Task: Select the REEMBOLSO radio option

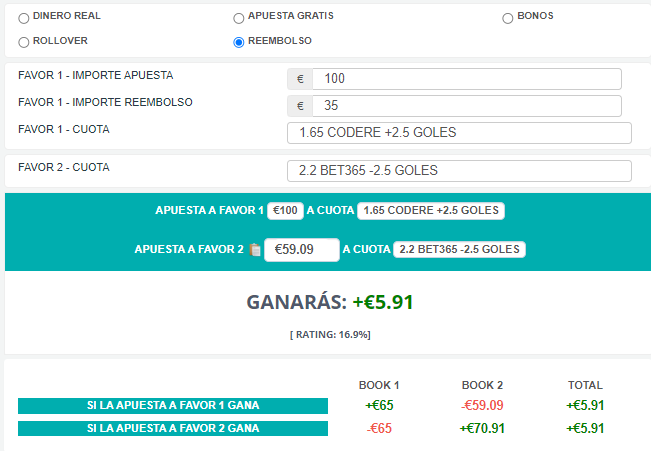Action: coord(238,42)
